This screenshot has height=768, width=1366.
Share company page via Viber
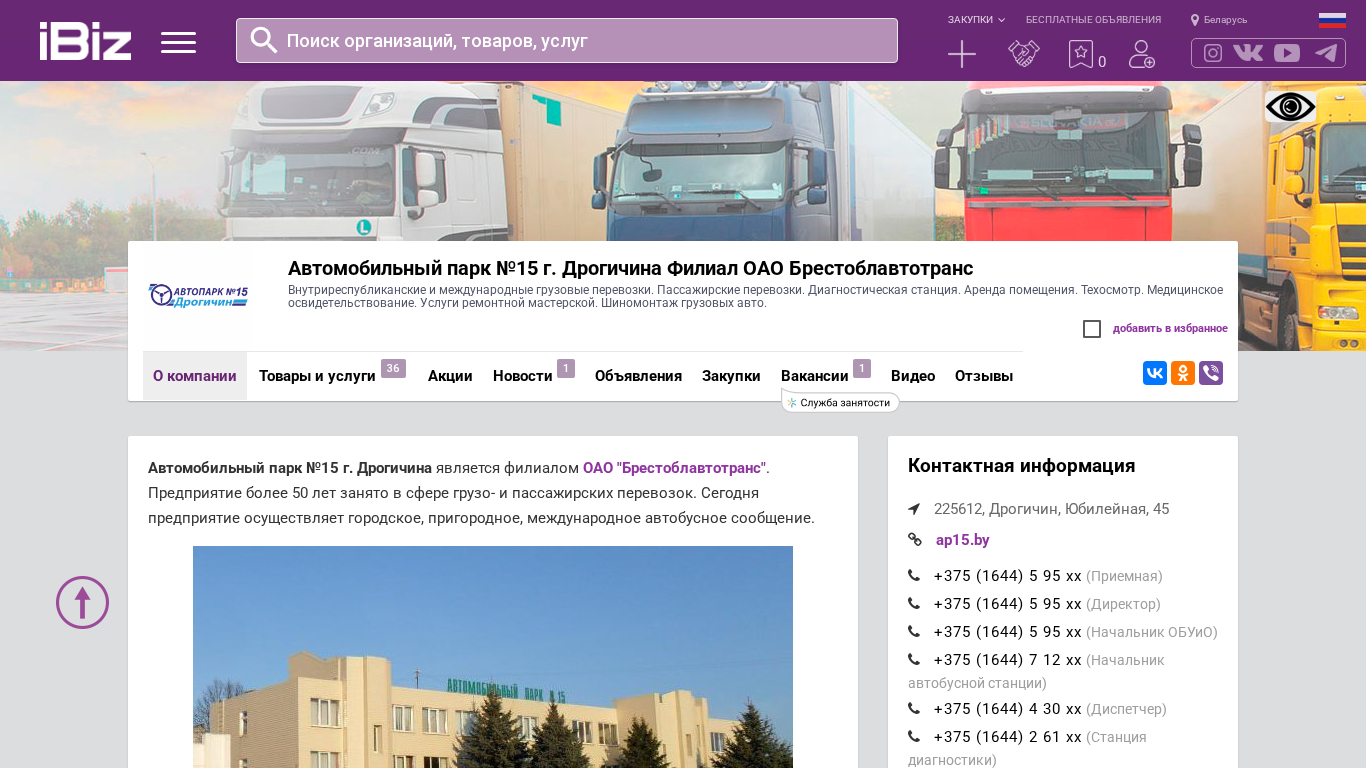tap(1211, 373)
